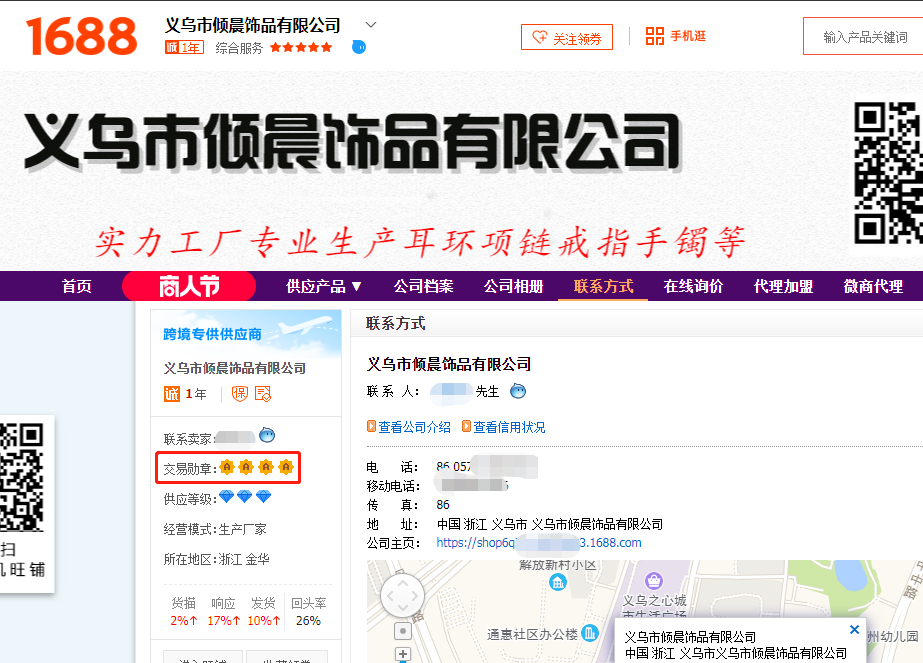
Task: Click the certification document badge icon
Action: pos(263,393)
